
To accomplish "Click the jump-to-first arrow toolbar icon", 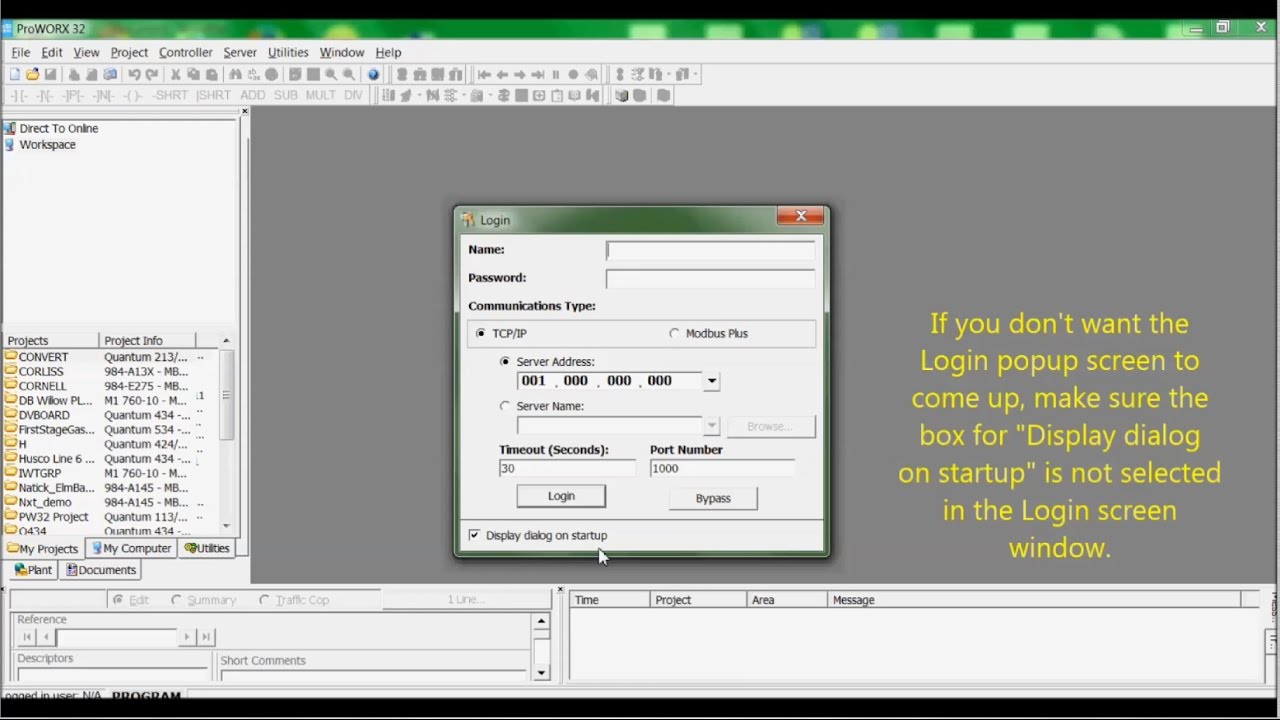I will pyautogui.click(x=484, y=74).
